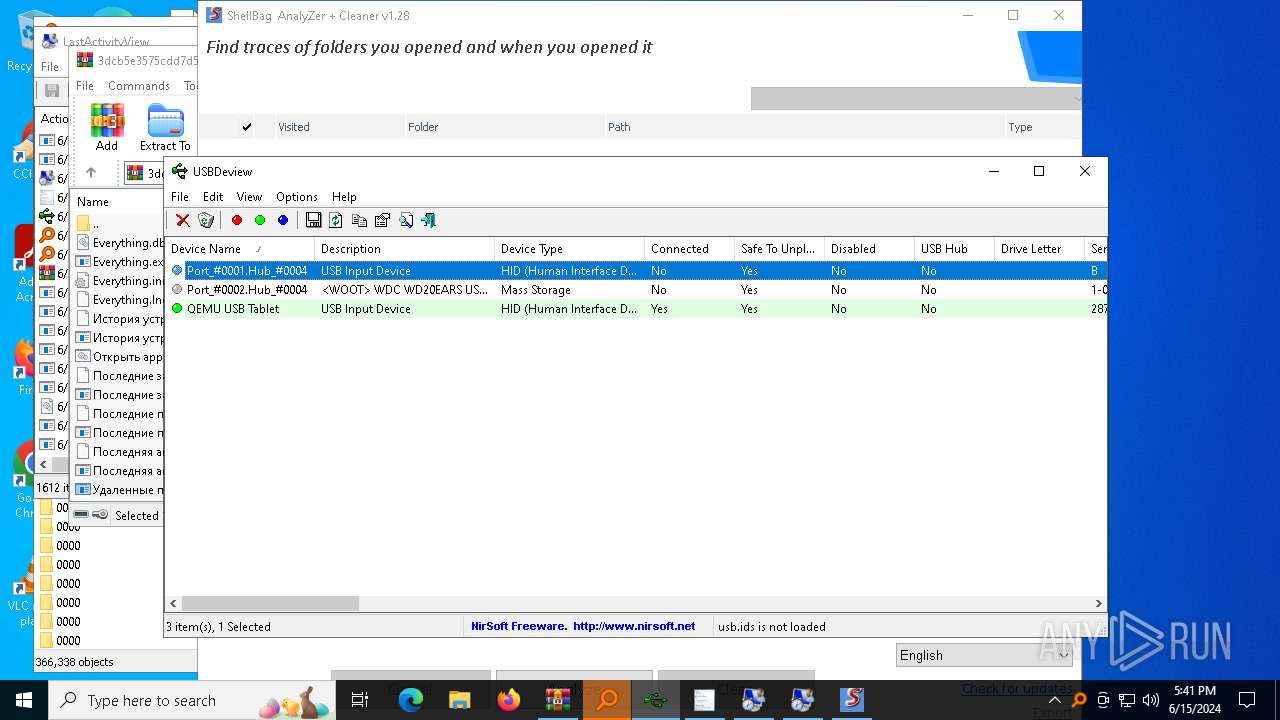Viewport: 1280px width, 720px height.
Task: Sort by Device Name column header
Action: pyautogui.click(x=239, y=249)
